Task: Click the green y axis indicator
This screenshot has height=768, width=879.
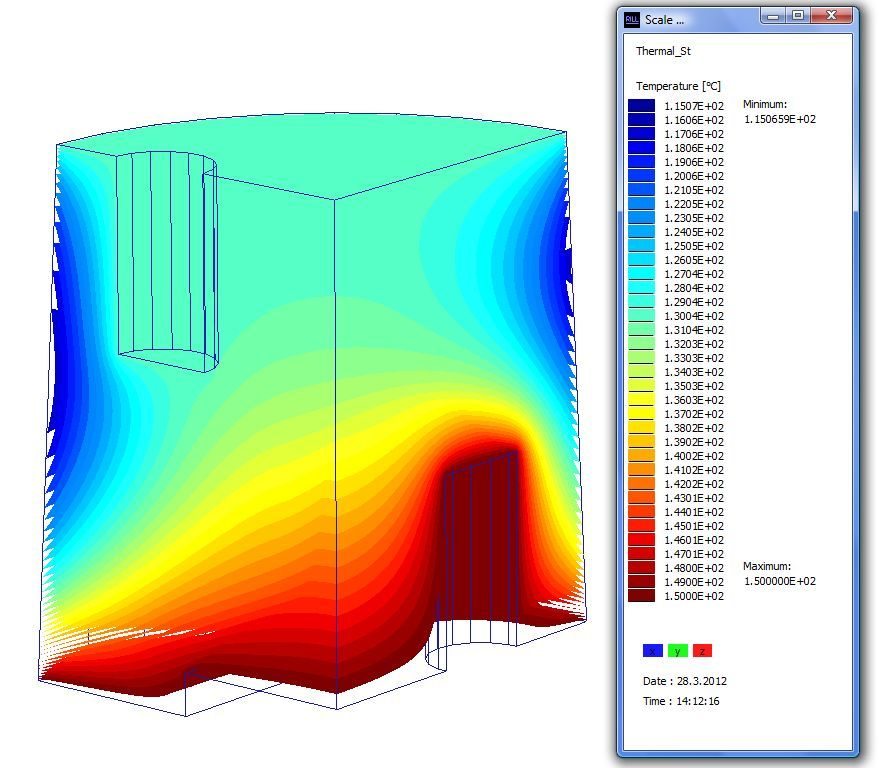Action: pyautogui.click(x=677, y=651)
